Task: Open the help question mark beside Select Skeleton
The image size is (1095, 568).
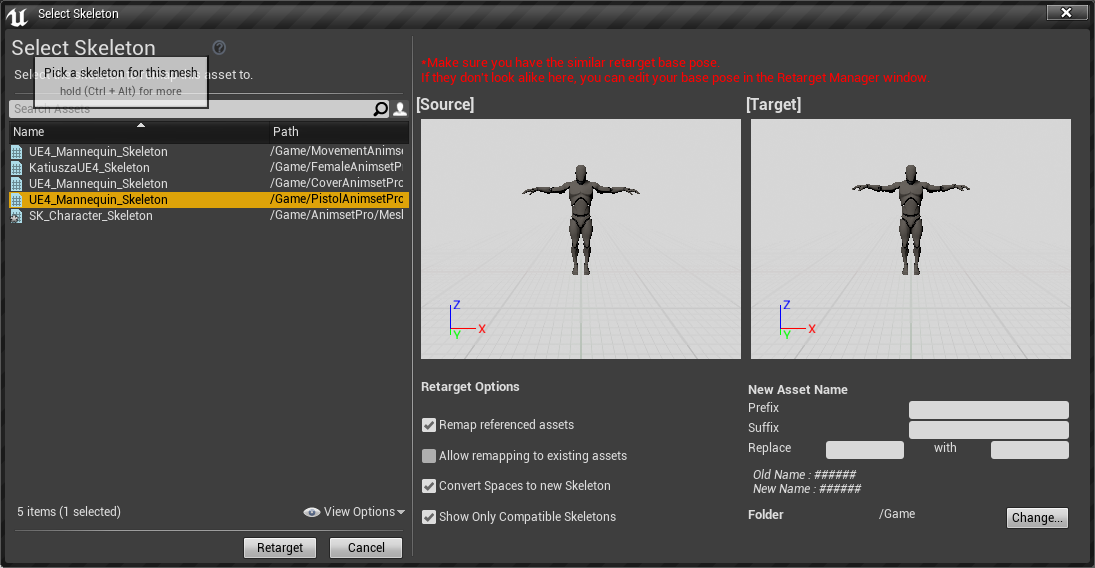Action: [x=219, y=48]
